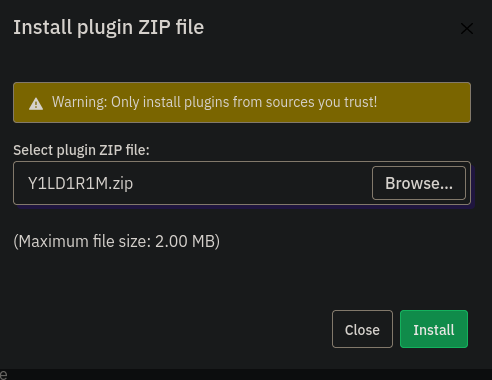
Task: Click the Browse... button
Action: click(419, 183)
